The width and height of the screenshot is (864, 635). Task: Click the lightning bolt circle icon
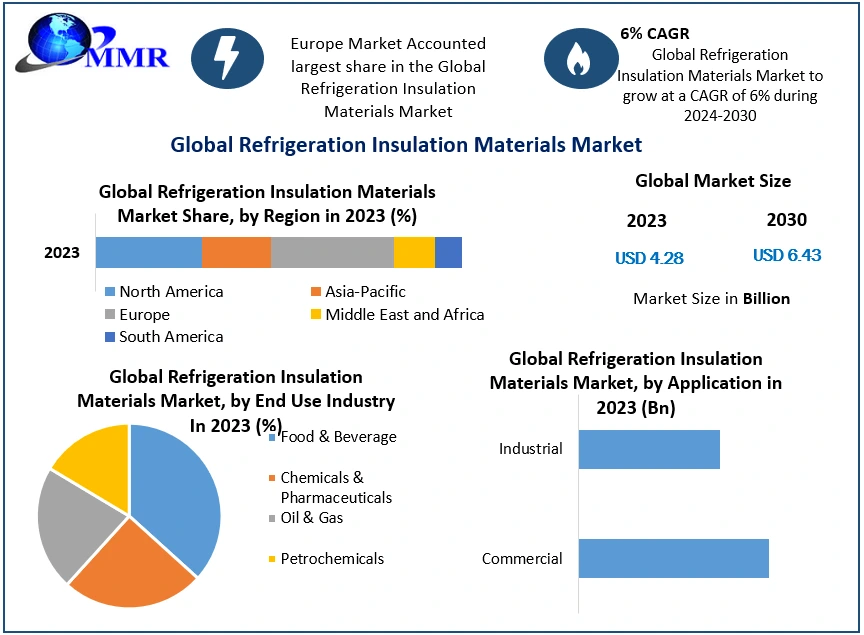point(227,58)
